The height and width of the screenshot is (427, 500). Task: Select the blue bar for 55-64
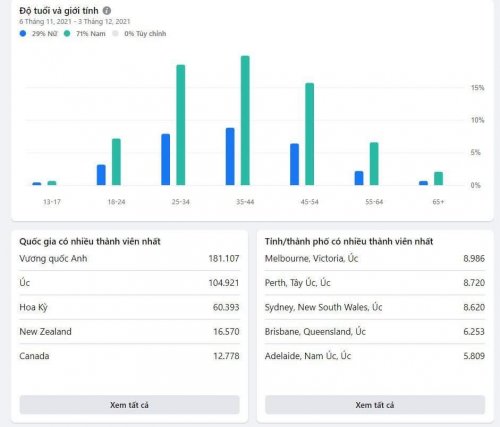click(359, 178)
